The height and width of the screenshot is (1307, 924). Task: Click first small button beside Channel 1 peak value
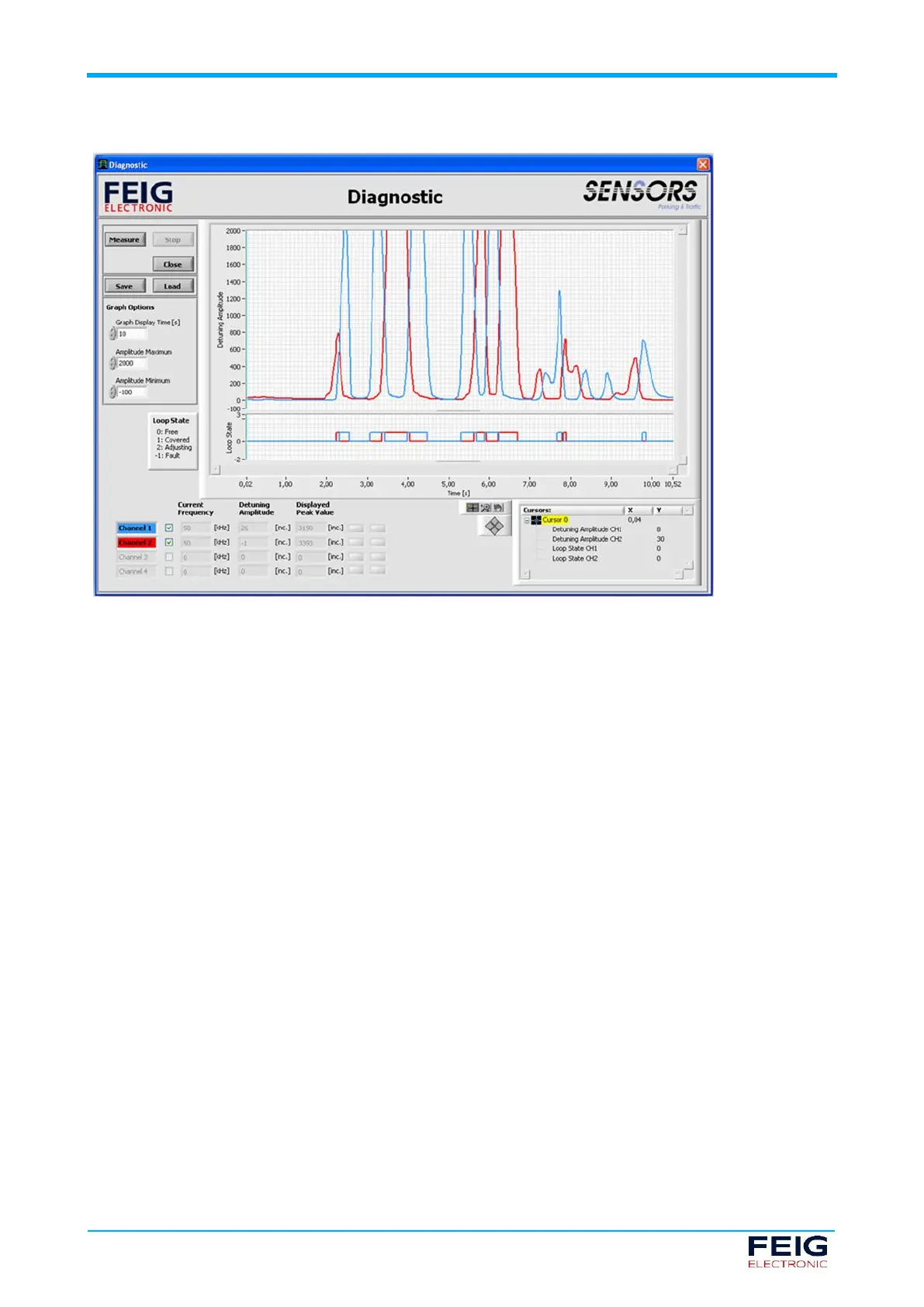pos(355,528)
